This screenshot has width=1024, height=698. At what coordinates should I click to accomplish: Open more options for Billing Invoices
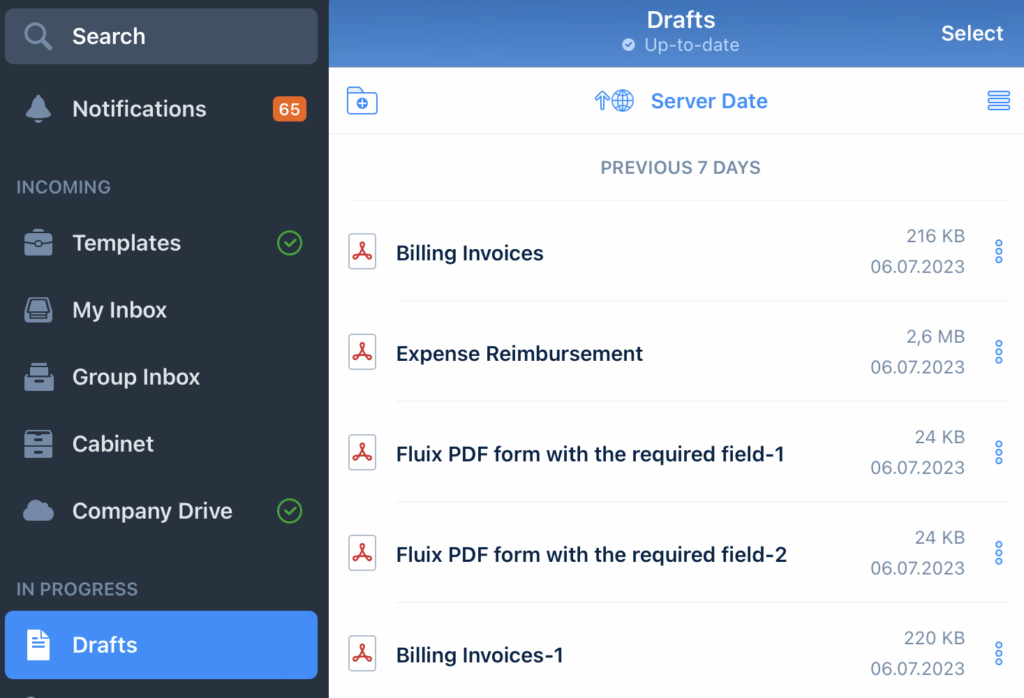pos(998,252)
